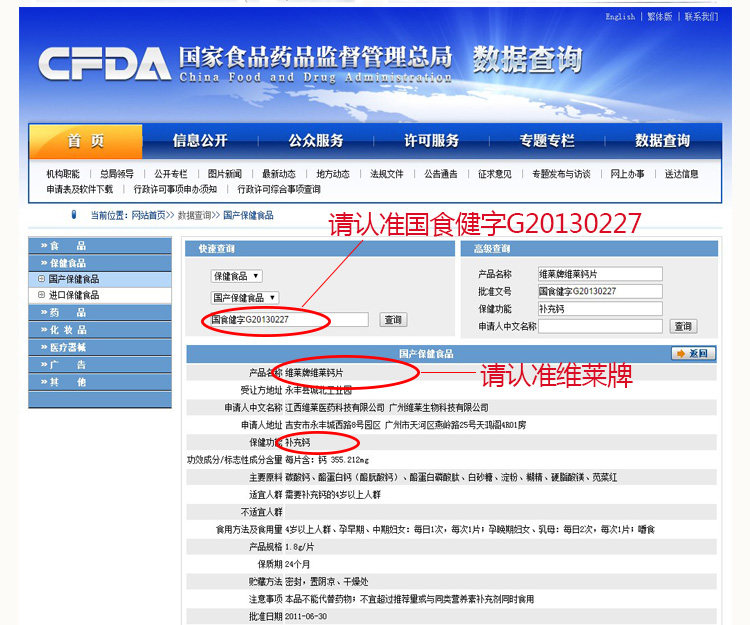Click the 贮藏方法 value 密封，置阴凉、干燥处
The image size is (750, 625).
pos(327,581)
